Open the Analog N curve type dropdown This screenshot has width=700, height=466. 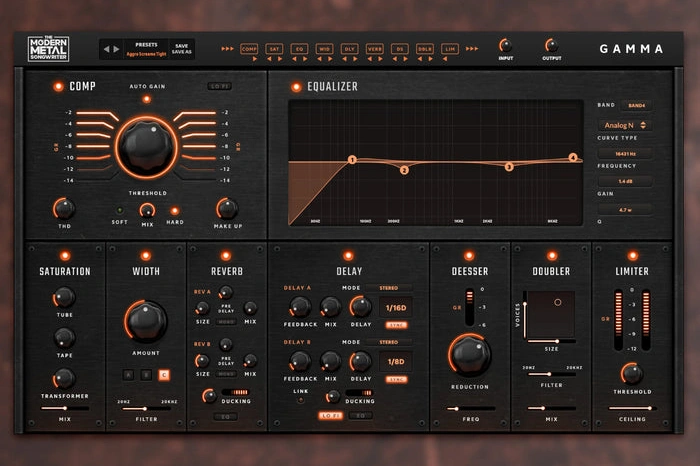point(625,125)
